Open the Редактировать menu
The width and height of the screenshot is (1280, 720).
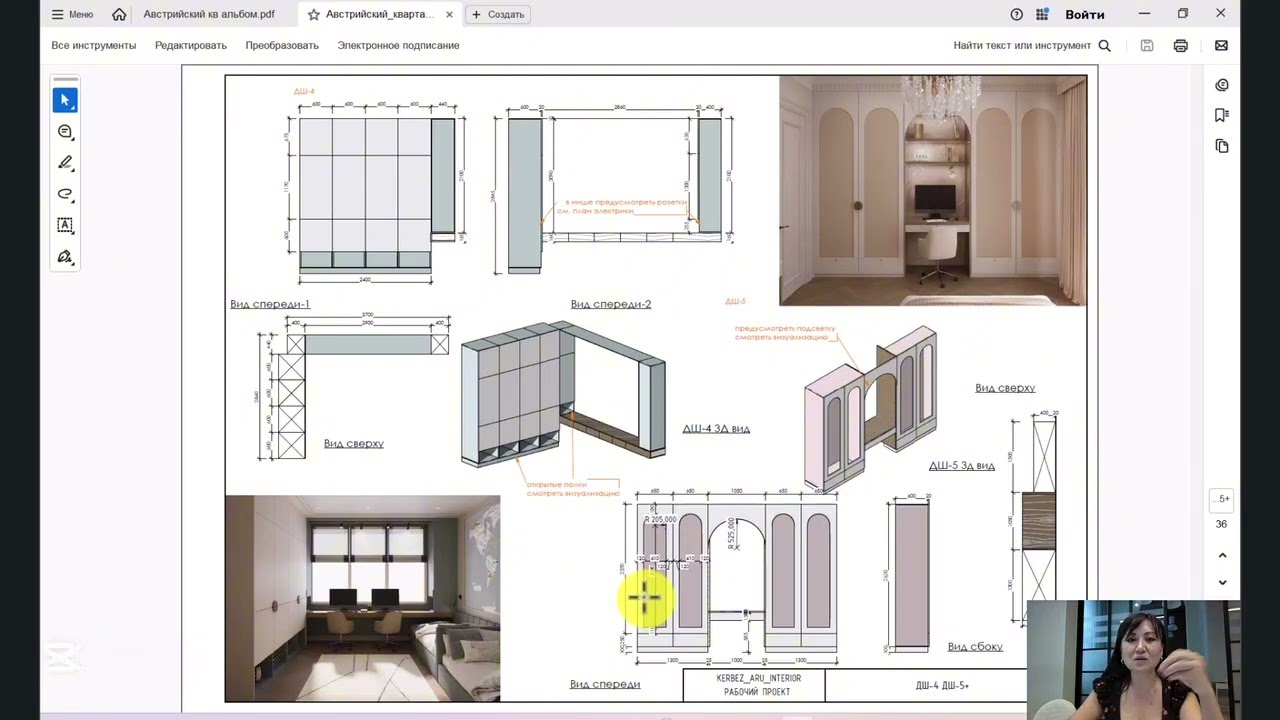click(x=191, y=45)
